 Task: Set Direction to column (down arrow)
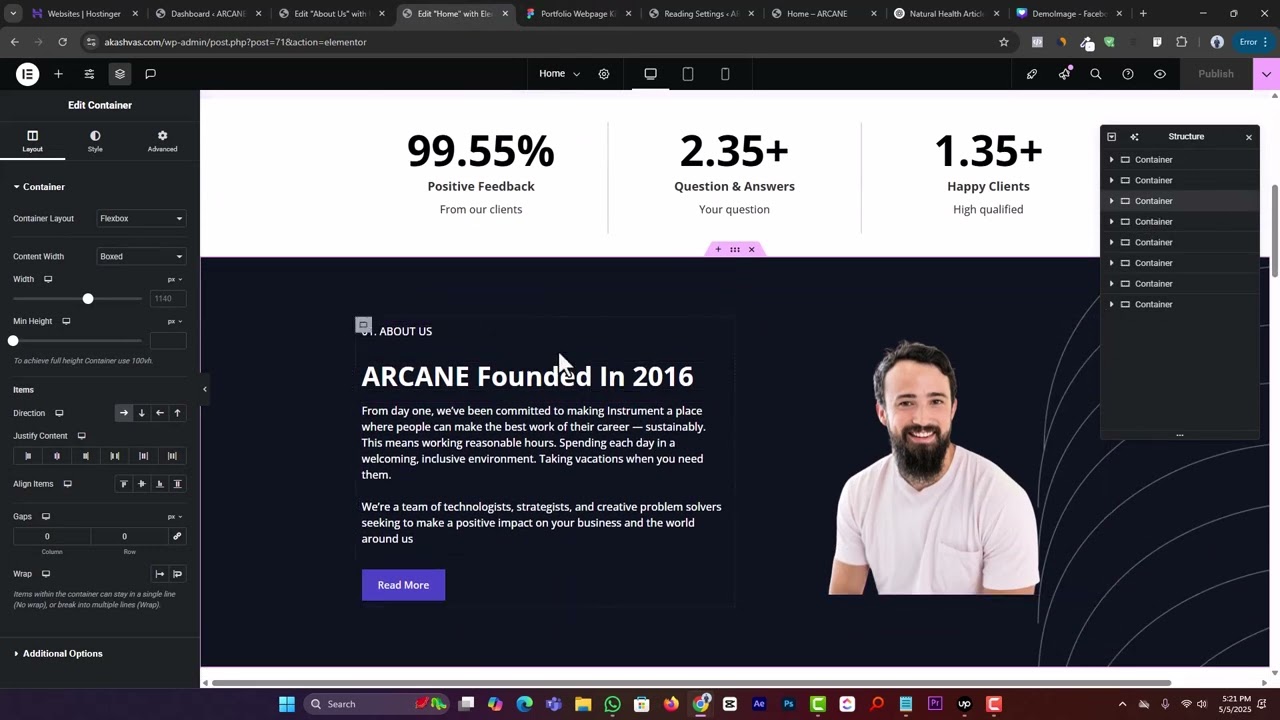point(142,413)
